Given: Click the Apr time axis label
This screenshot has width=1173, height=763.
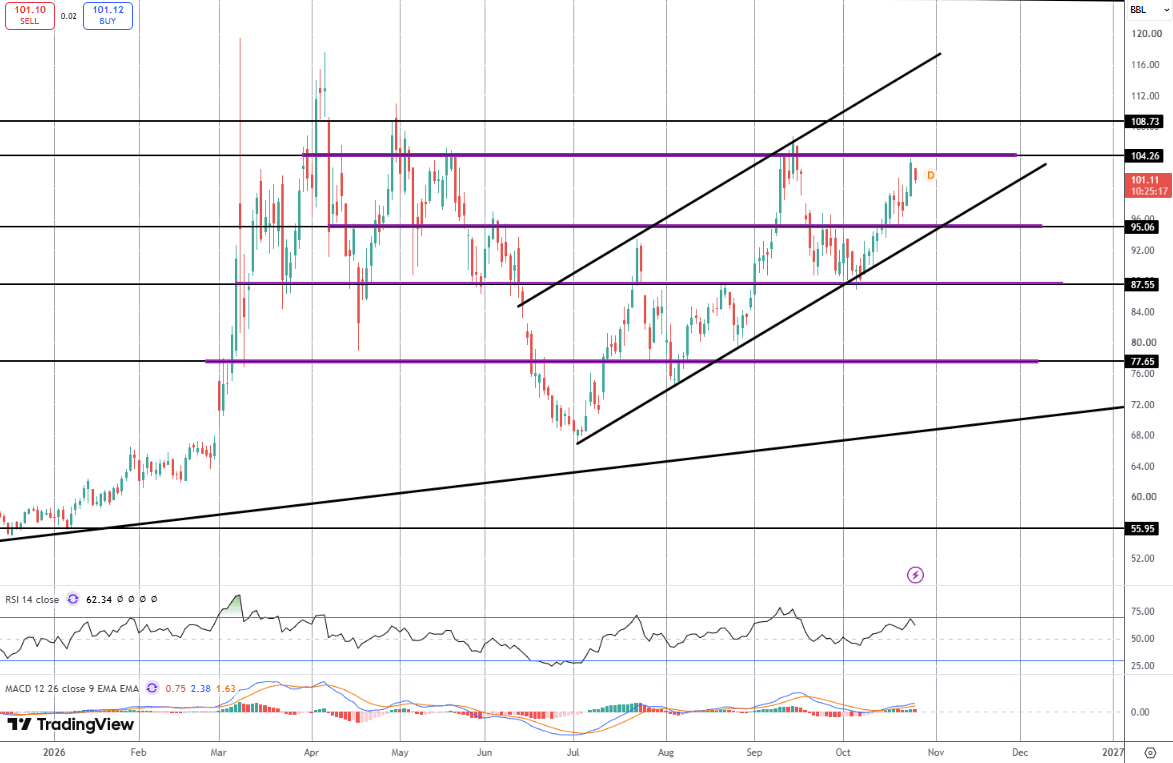Looking at the screenshot, I should point(311,752).
